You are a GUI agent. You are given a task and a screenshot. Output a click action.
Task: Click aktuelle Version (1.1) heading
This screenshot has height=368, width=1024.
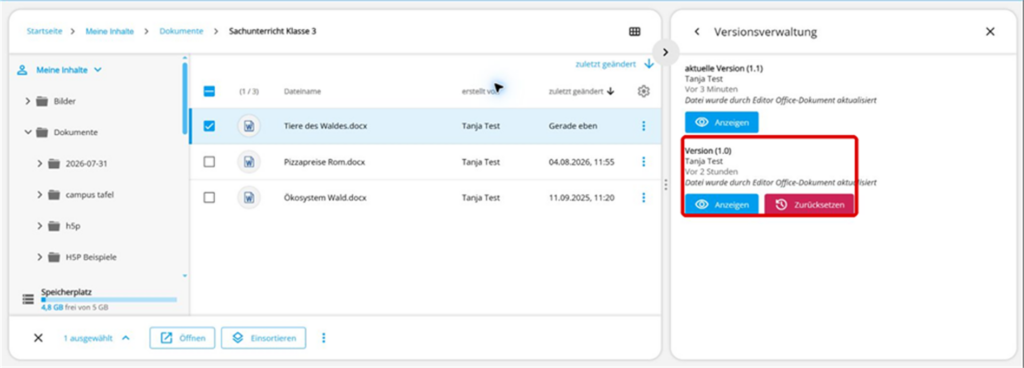pyautogui.click(x=724, y=69)
